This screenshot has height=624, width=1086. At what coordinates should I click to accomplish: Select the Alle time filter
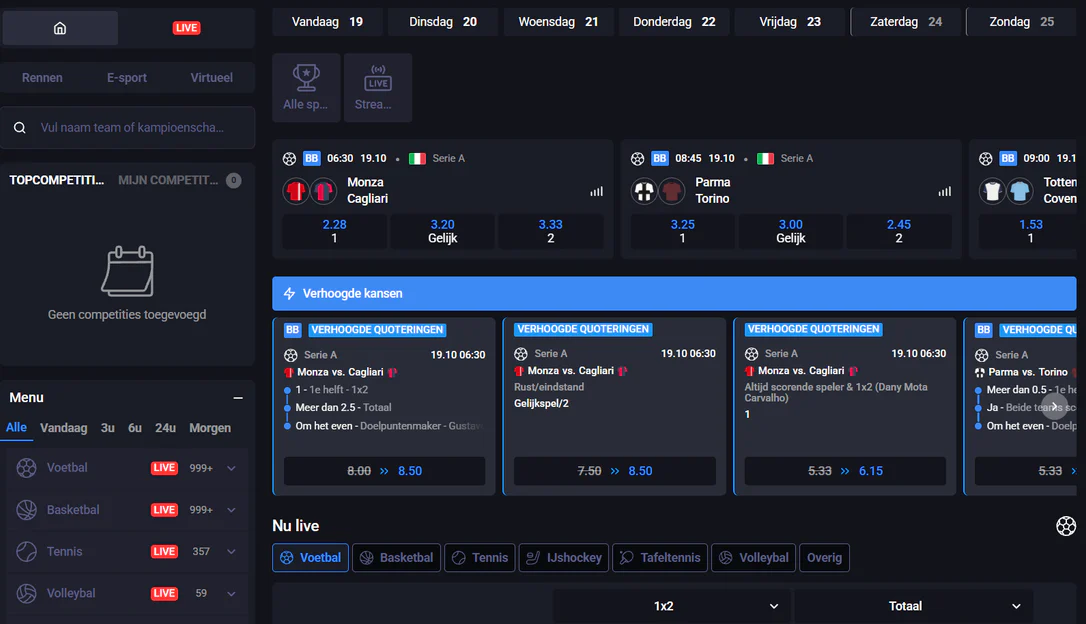(x=17, y=428)
